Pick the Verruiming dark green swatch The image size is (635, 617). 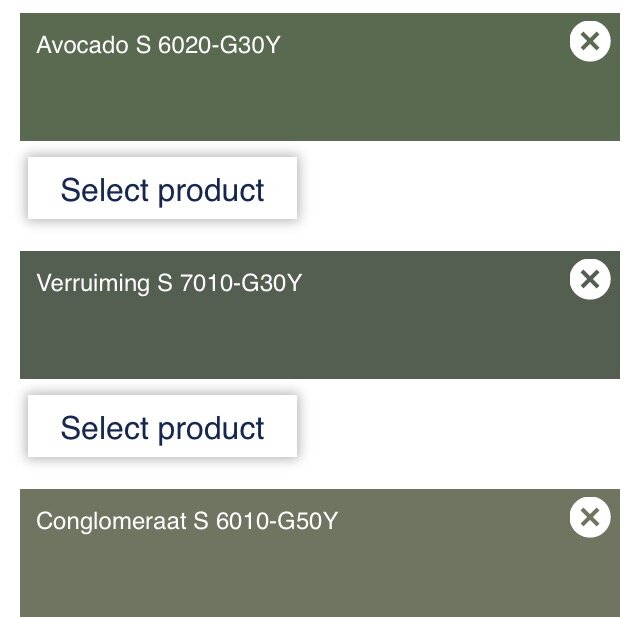tap(320, 315)
